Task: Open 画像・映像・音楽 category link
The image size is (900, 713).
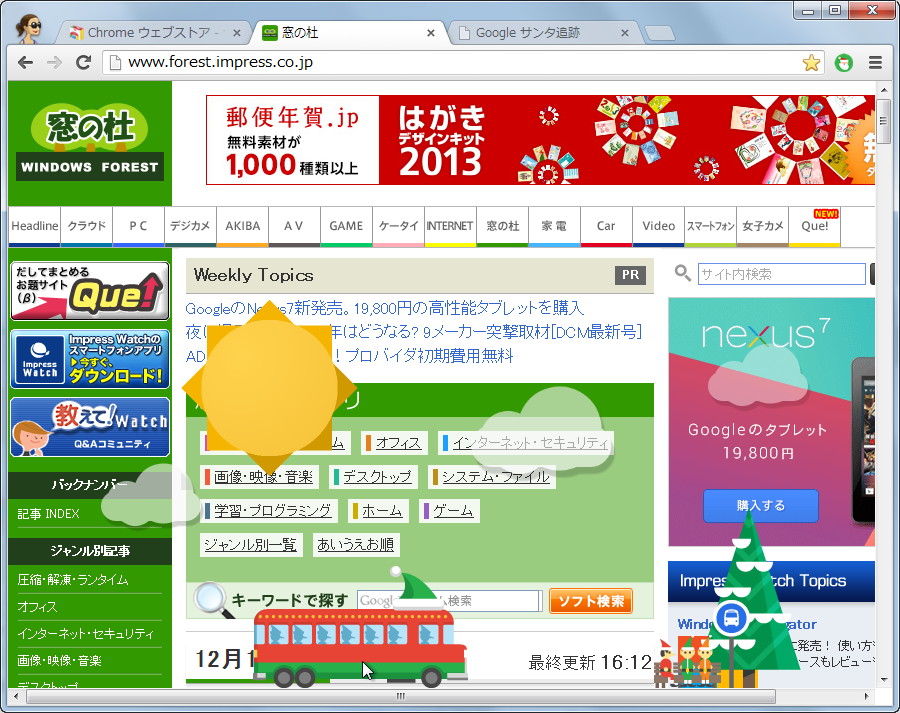Action: click(x=263, y=476)
